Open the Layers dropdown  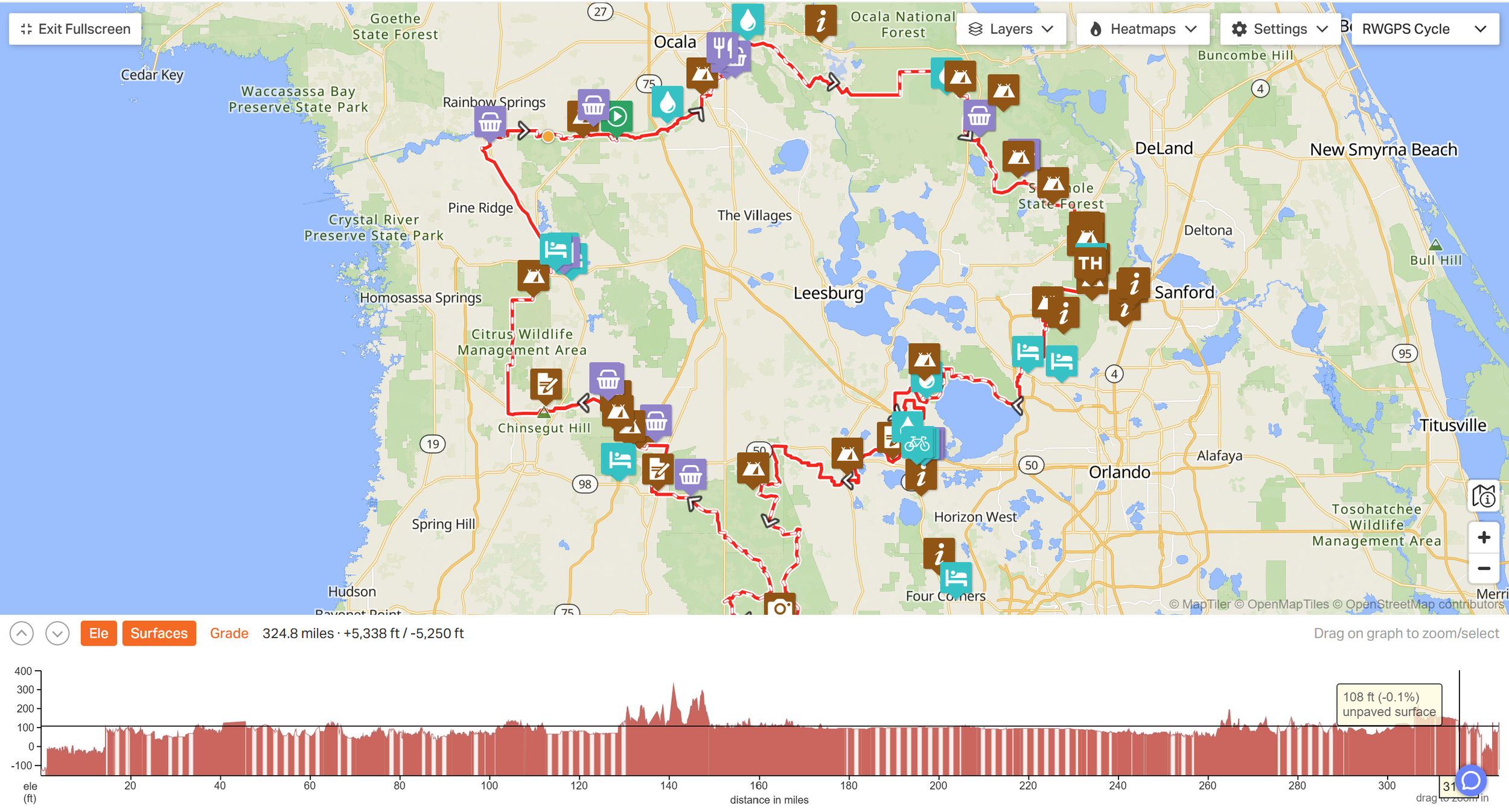tap(1010, 29)
